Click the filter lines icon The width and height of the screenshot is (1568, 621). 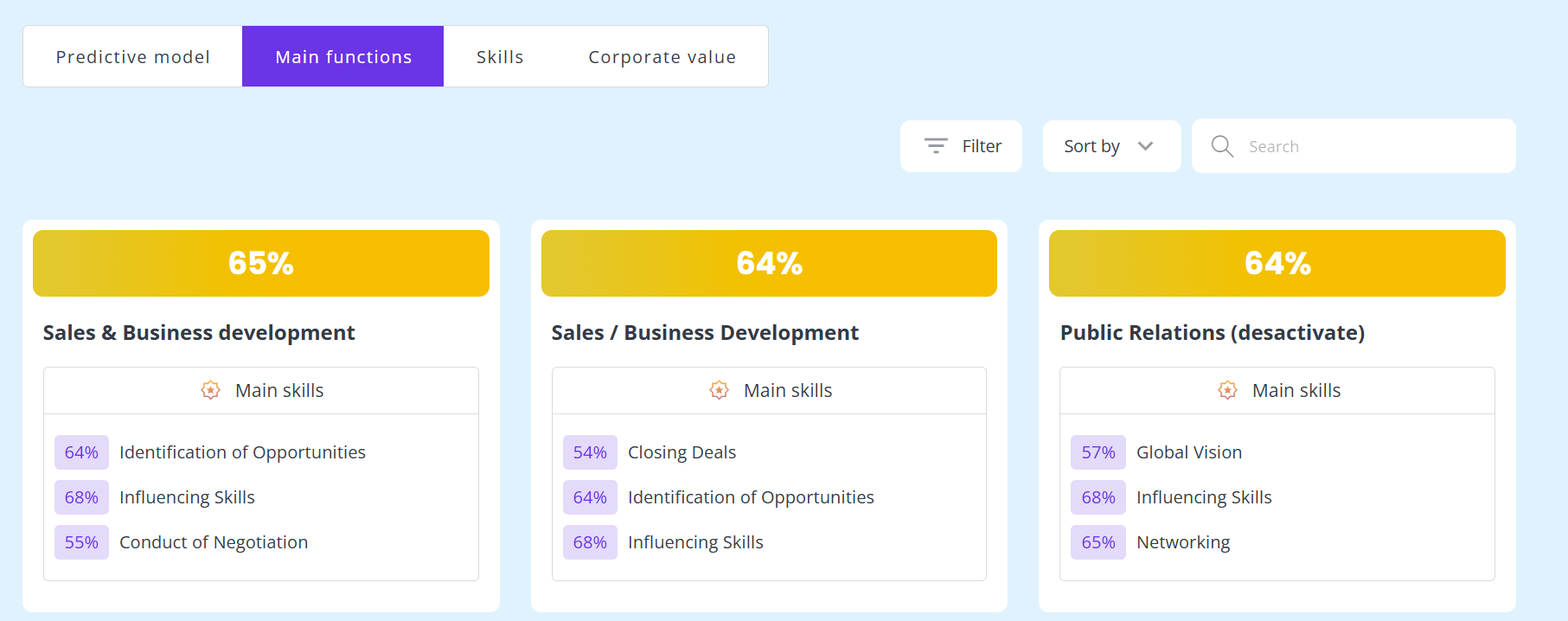[936, 146]
